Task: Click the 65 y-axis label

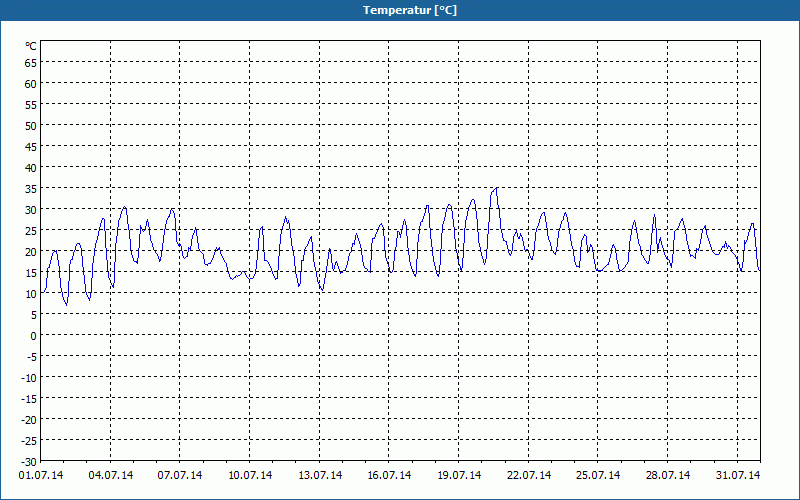Action: point(31,63)
